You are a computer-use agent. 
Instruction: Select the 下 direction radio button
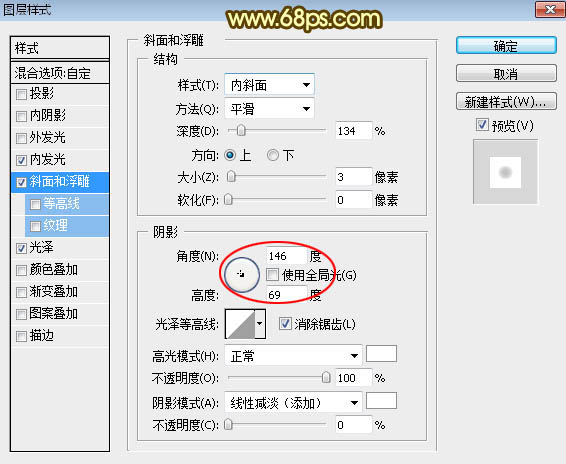[x=273, y=155]
